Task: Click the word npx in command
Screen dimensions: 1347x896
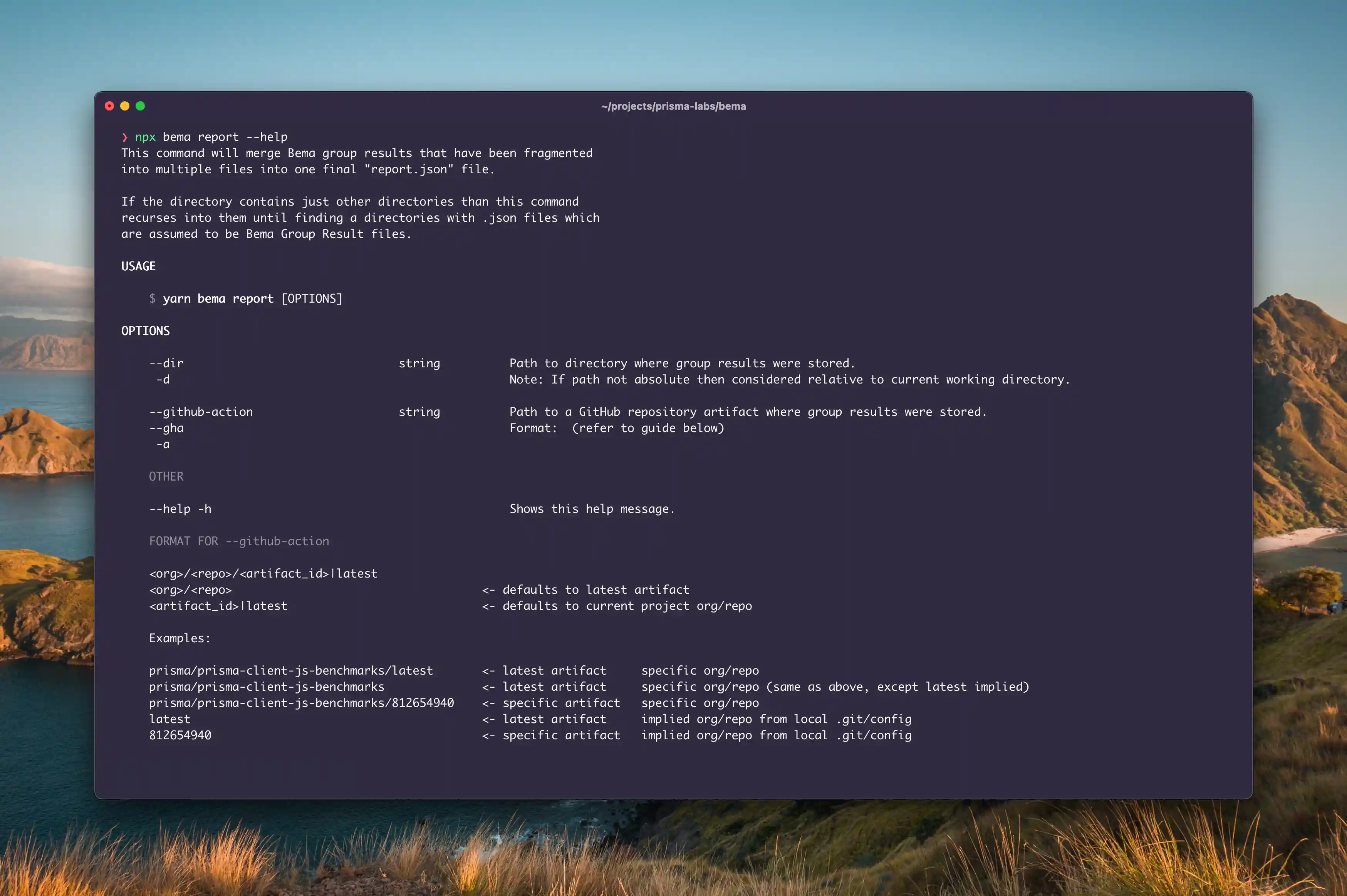Action: 145,137
